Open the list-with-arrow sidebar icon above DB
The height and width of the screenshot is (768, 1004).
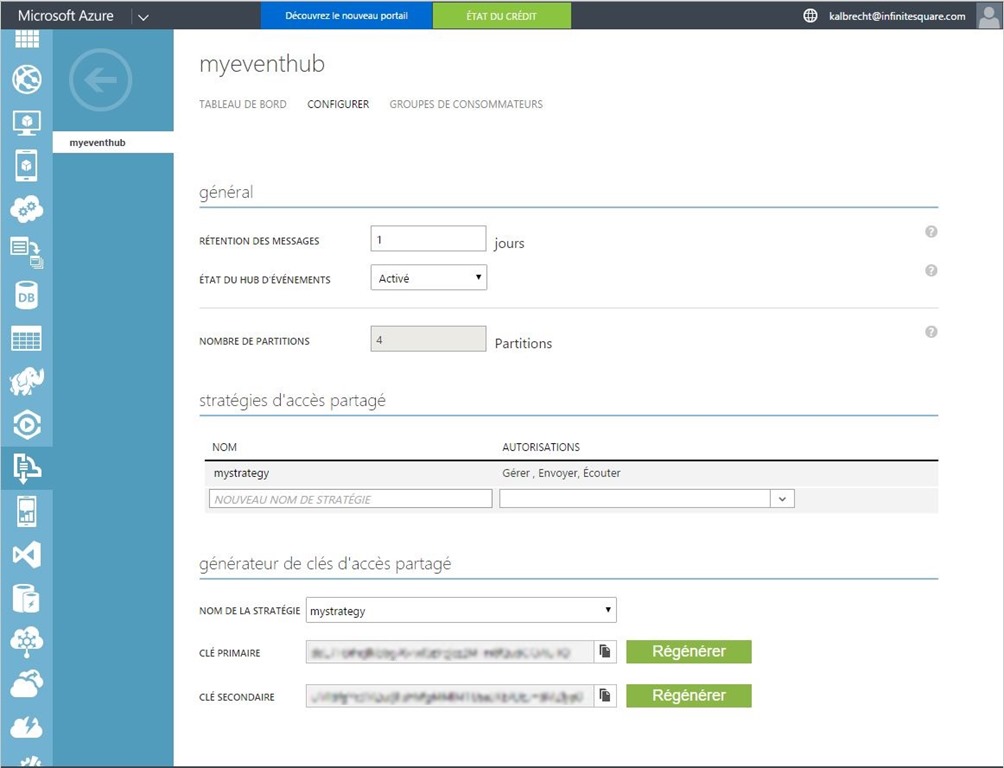click(x=26, y=252)
